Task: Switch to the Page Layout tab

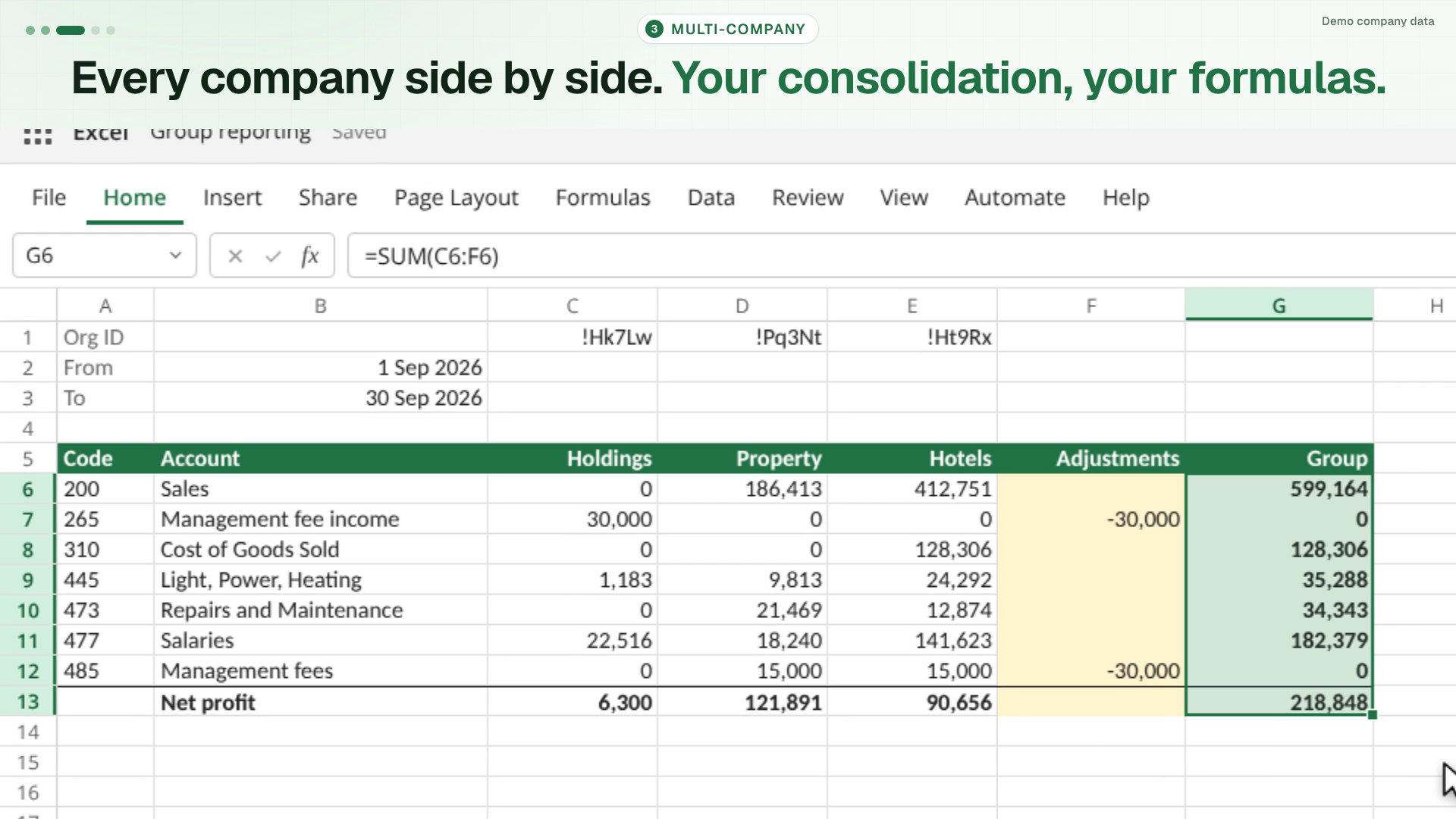Action: (x=456, y=197)
